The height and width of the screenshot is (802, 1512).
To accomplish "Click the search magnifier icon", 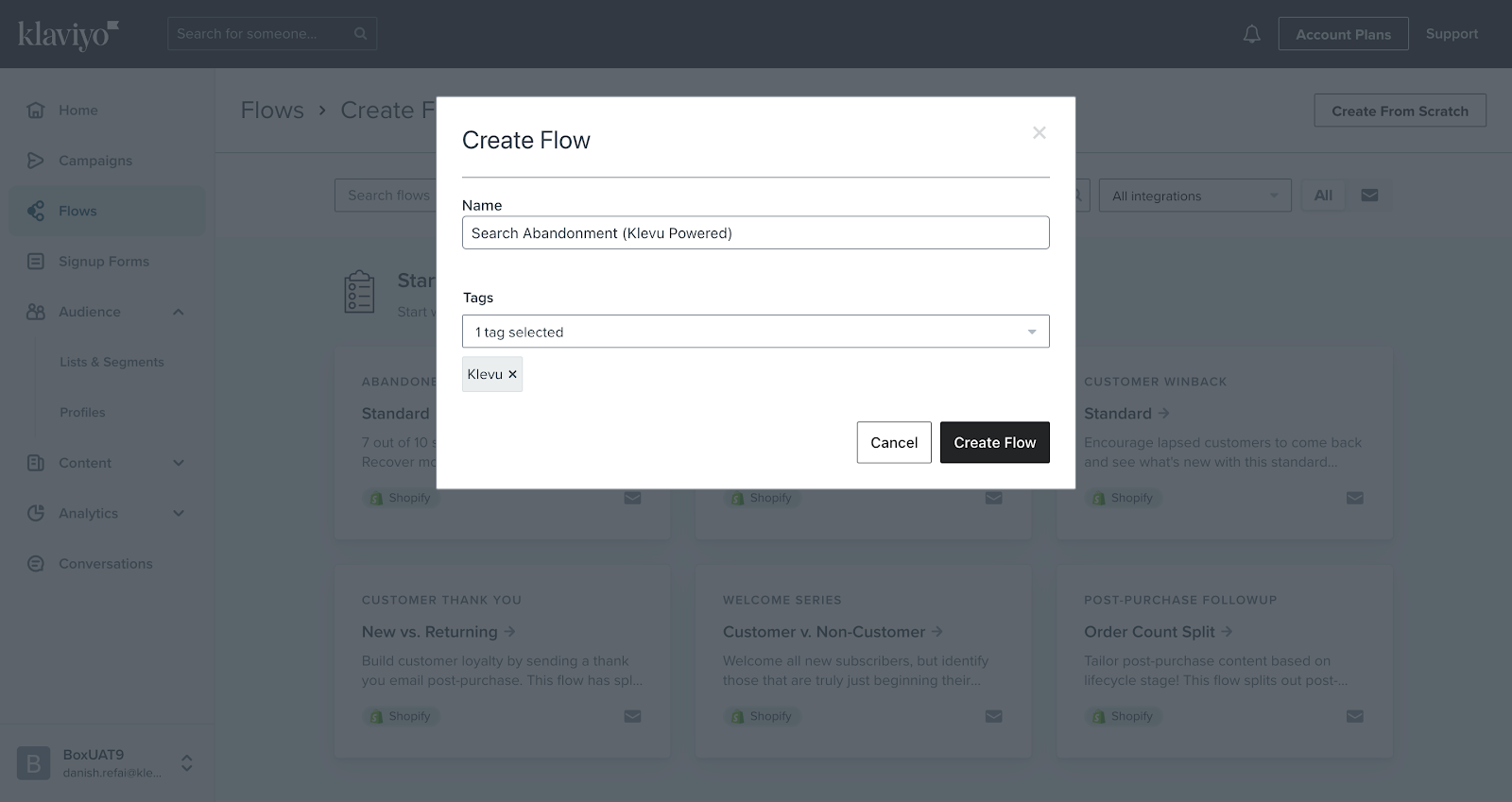I will pyautogui.click(x=360, y=33).
